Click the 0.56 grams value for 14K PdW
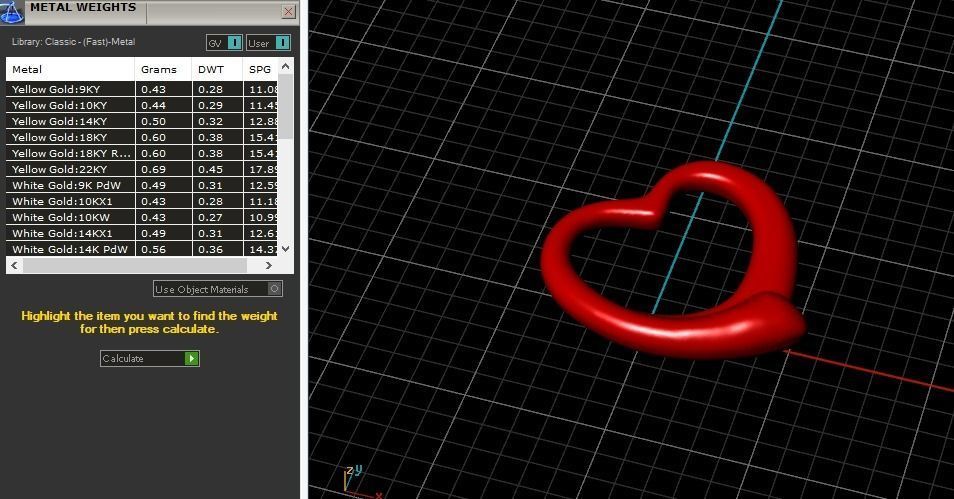Image resolution: width=954 pixels, height=499 pixels. pyautogui.click(x=153, y=249)
